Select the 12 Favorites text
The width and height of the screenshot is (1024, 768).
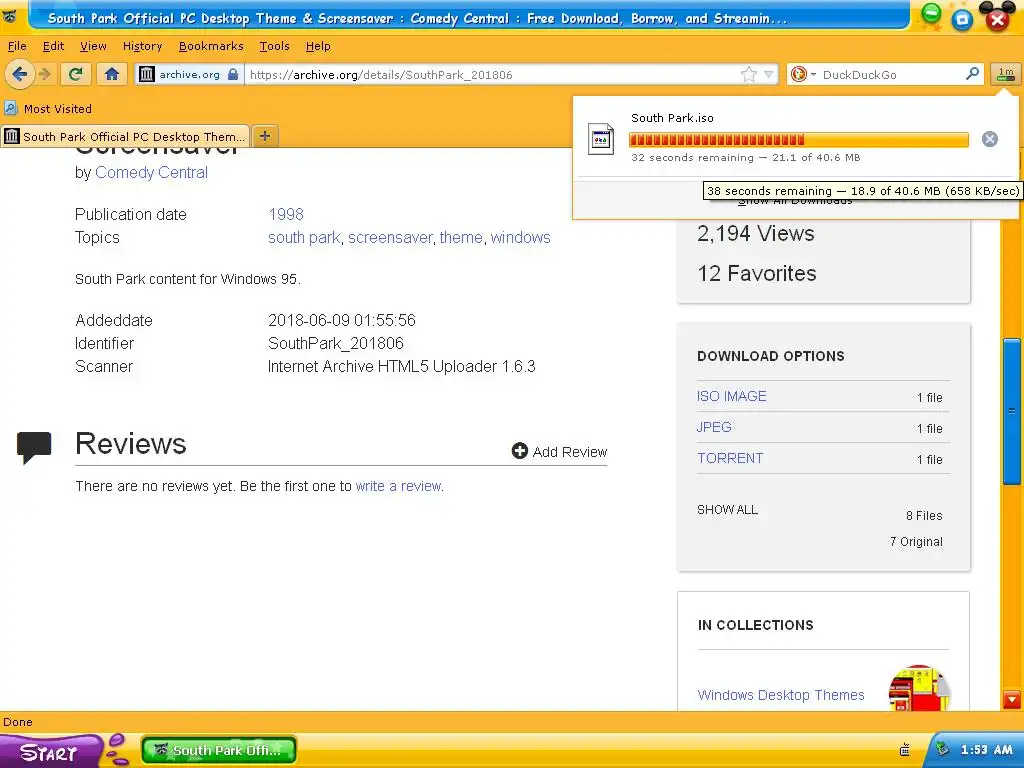[757, 273]
